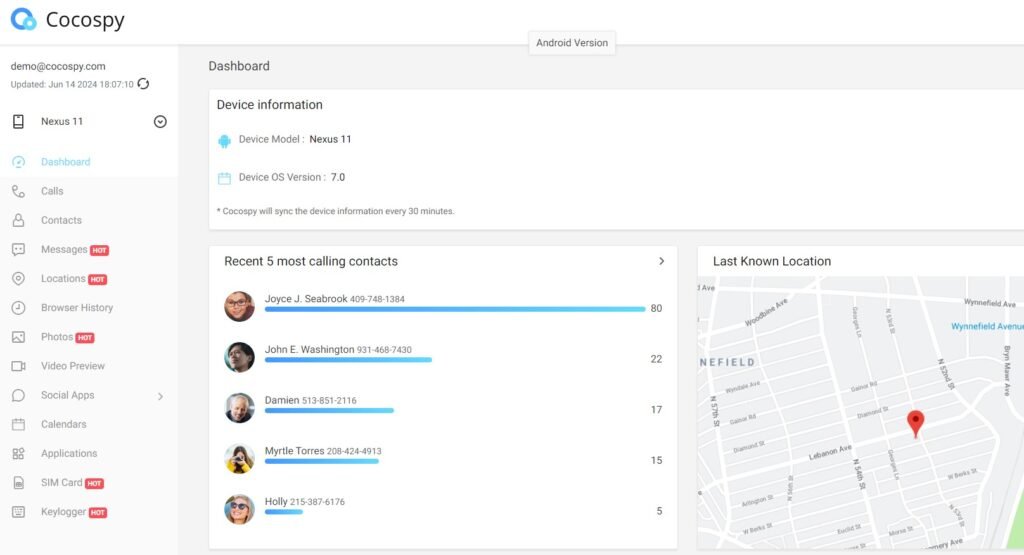1024x555 pixels.
Task: Click the SIM Card icon
Action: [x=18, y=483]
